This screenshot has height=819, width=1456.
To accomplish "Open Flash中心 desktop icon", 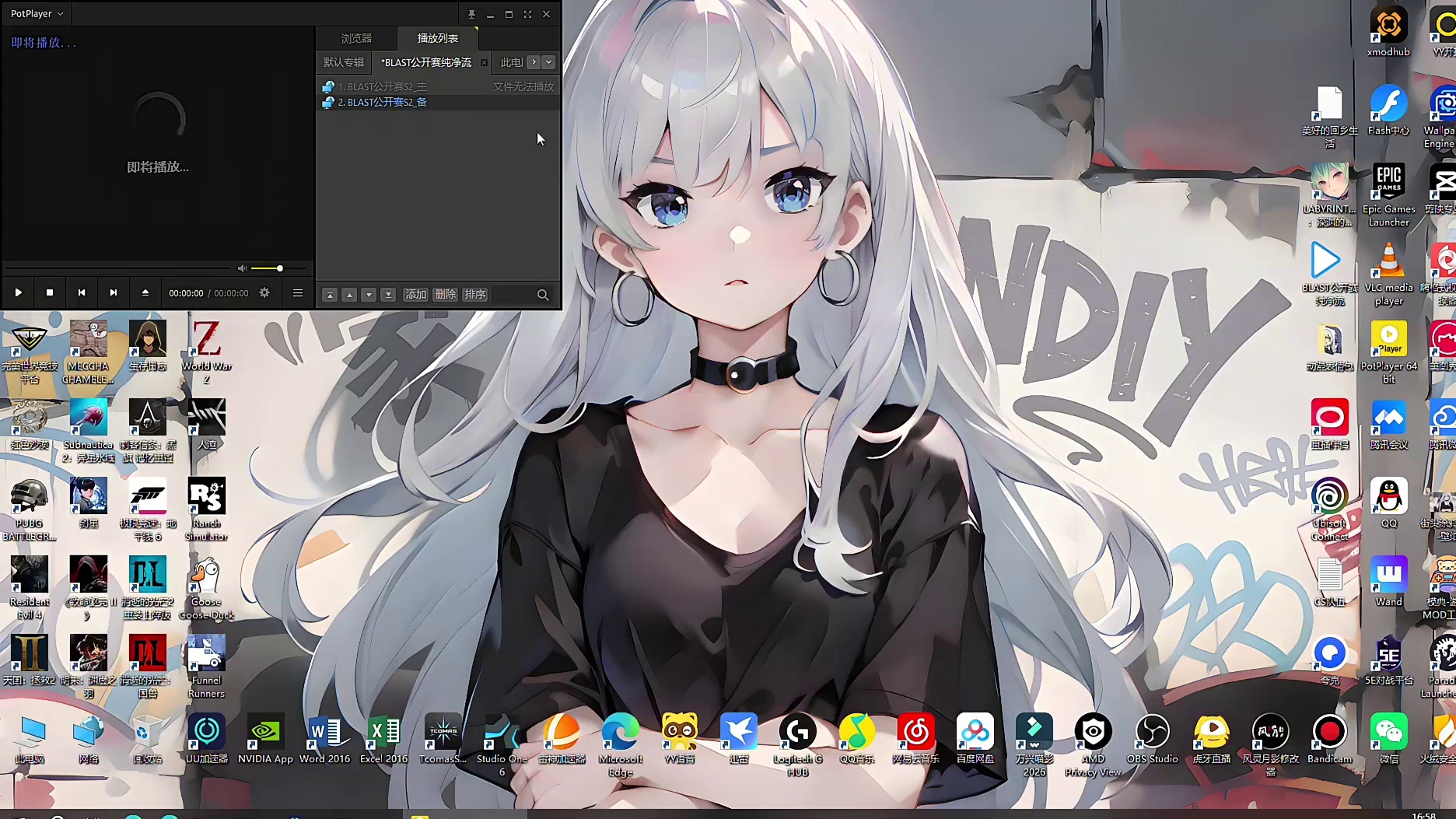I will coord(1388,111).
